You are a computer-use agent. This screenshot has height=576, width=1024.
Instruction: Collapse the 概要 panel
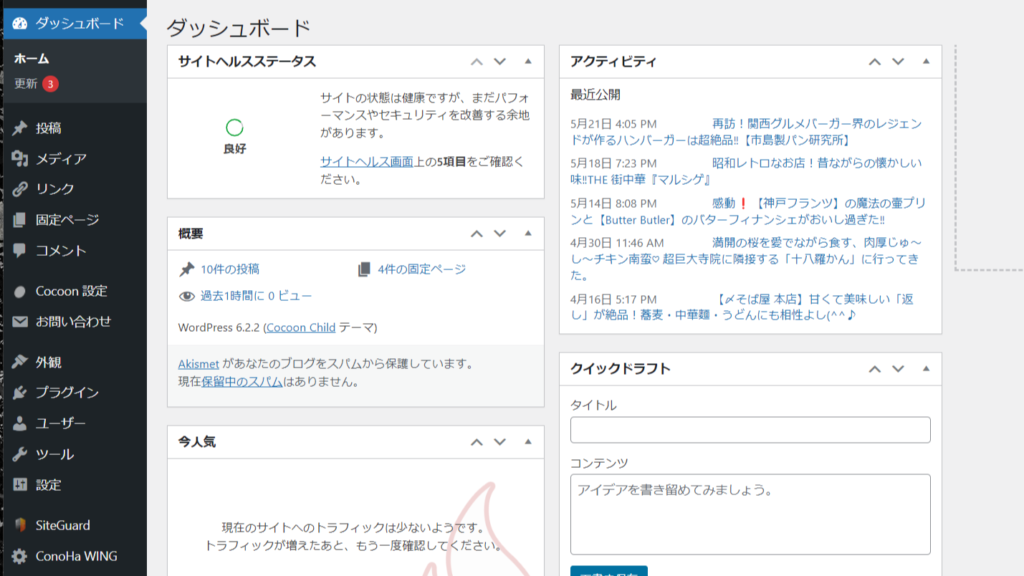click(x=528, y=233)
